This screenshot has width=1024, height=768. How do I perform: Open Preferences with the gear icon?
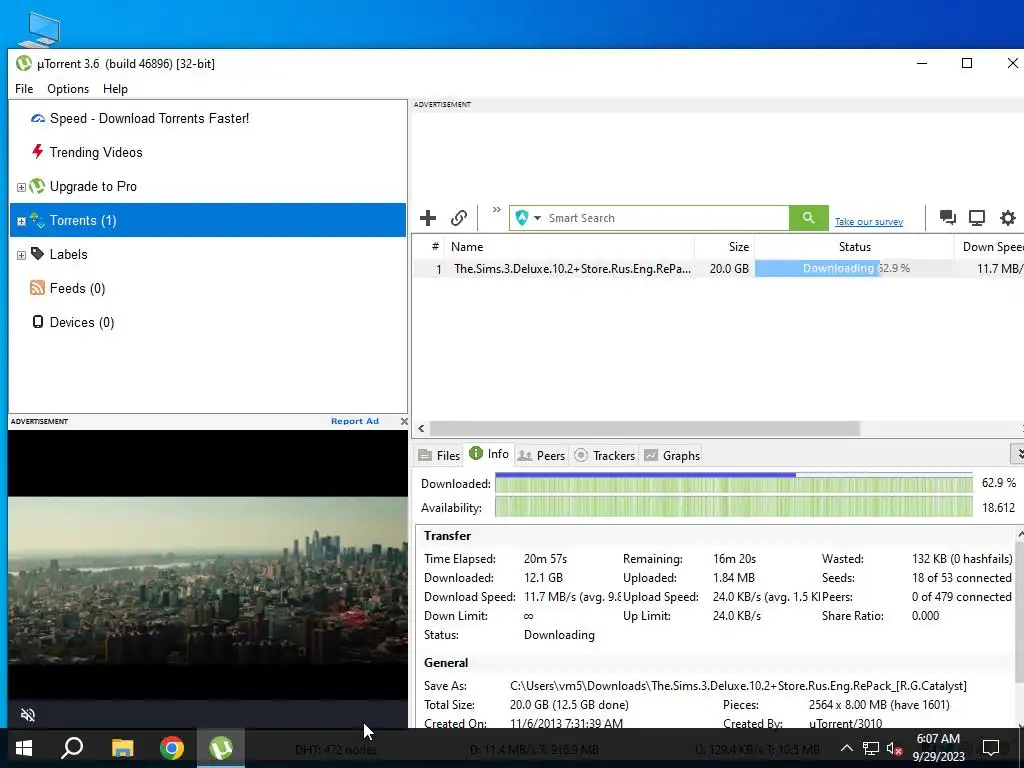coord(1008,217)
